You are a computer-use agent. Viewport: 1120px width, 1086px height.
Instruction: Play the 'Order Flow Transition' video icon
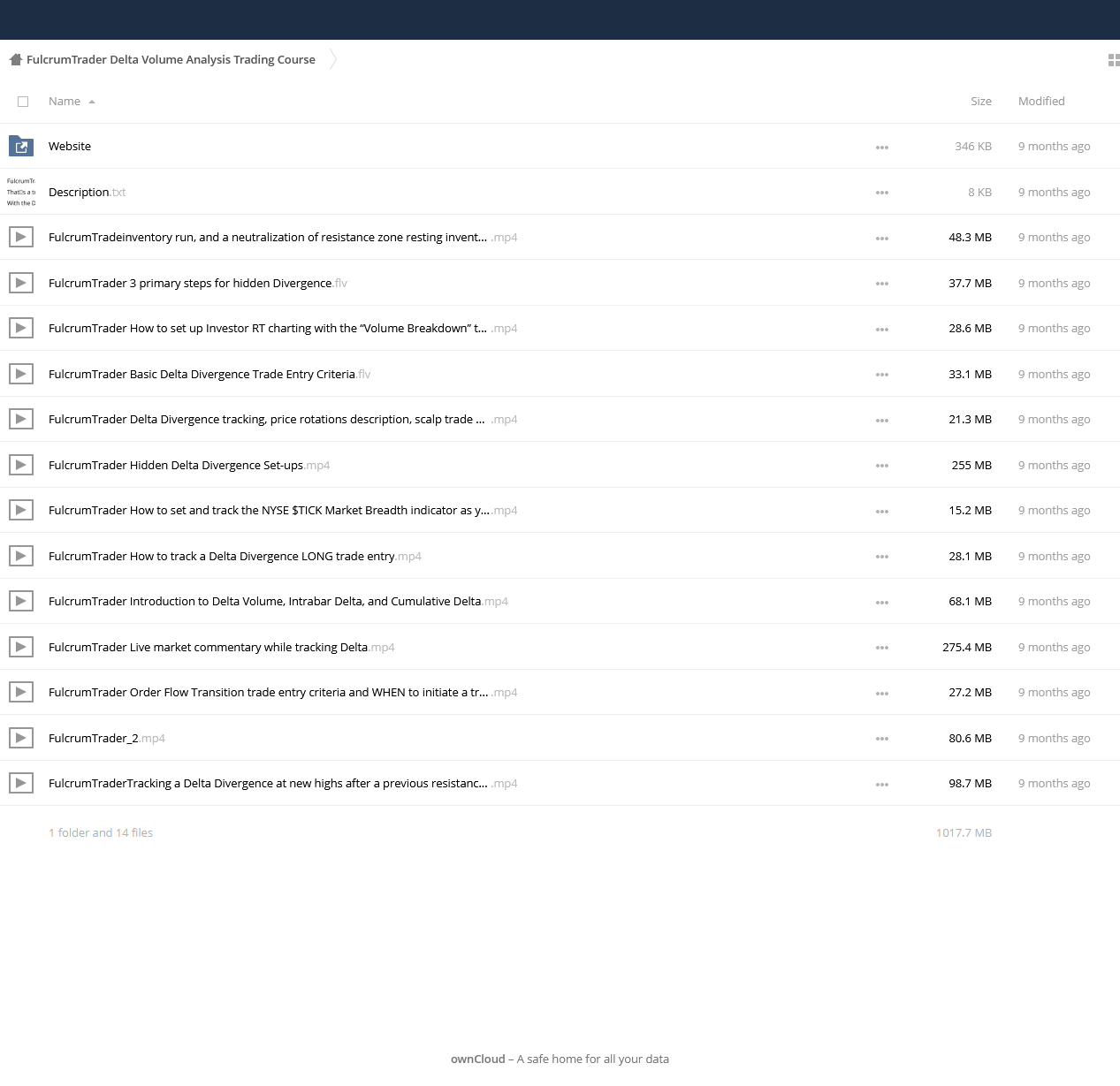[21, 692]
